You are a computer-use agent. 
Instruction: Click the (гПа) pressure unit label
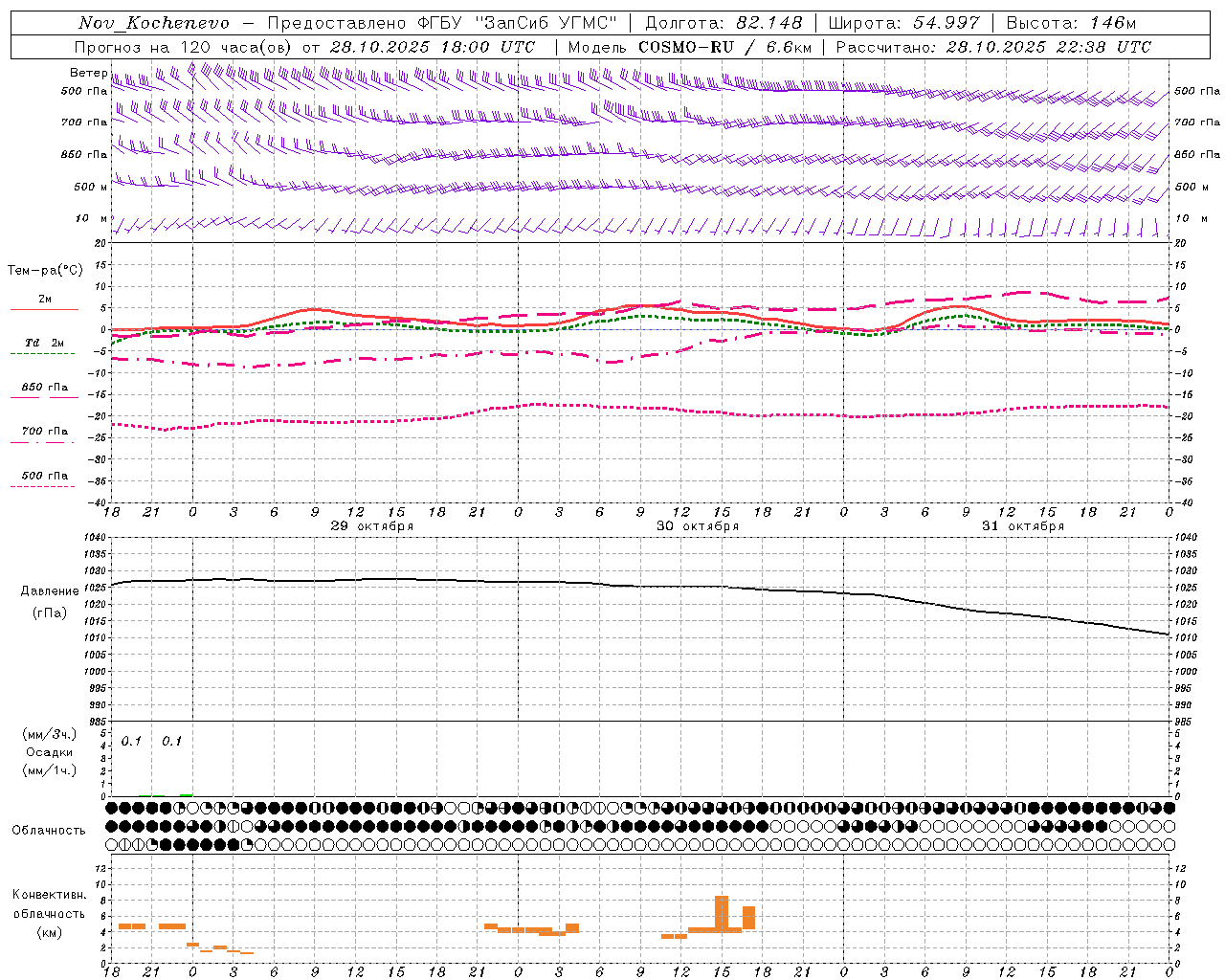[50, 613]
